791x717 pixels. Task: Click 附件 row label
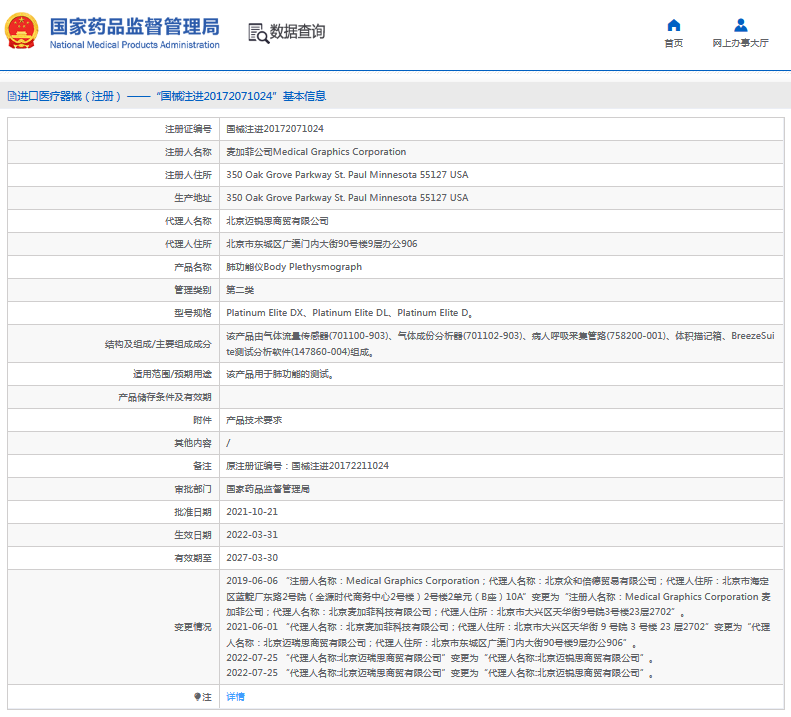[x=202, y=420]
